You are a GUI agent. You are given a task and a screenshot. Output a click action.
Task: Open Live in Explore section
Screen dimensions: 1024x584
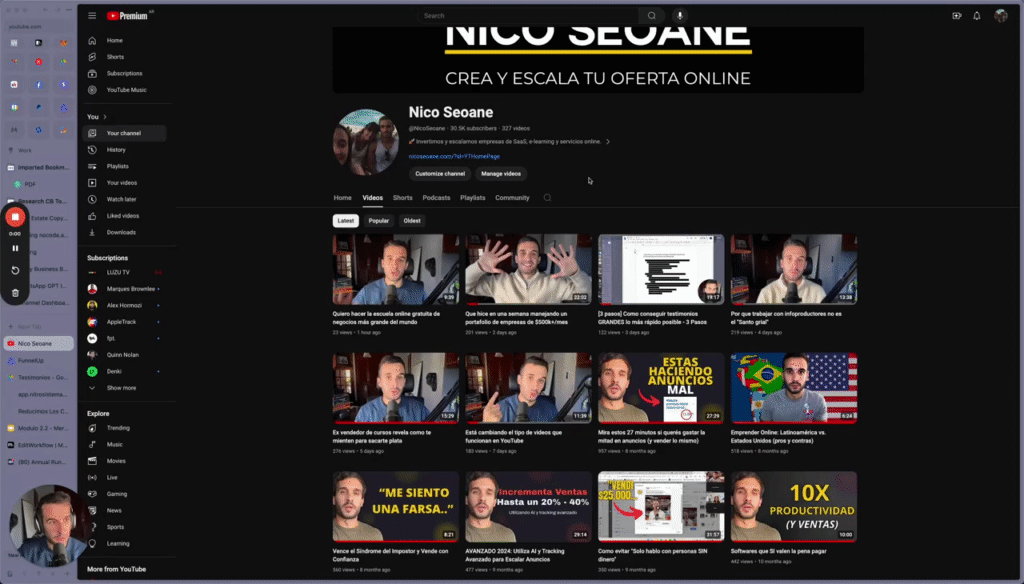[x=125, y=478]
